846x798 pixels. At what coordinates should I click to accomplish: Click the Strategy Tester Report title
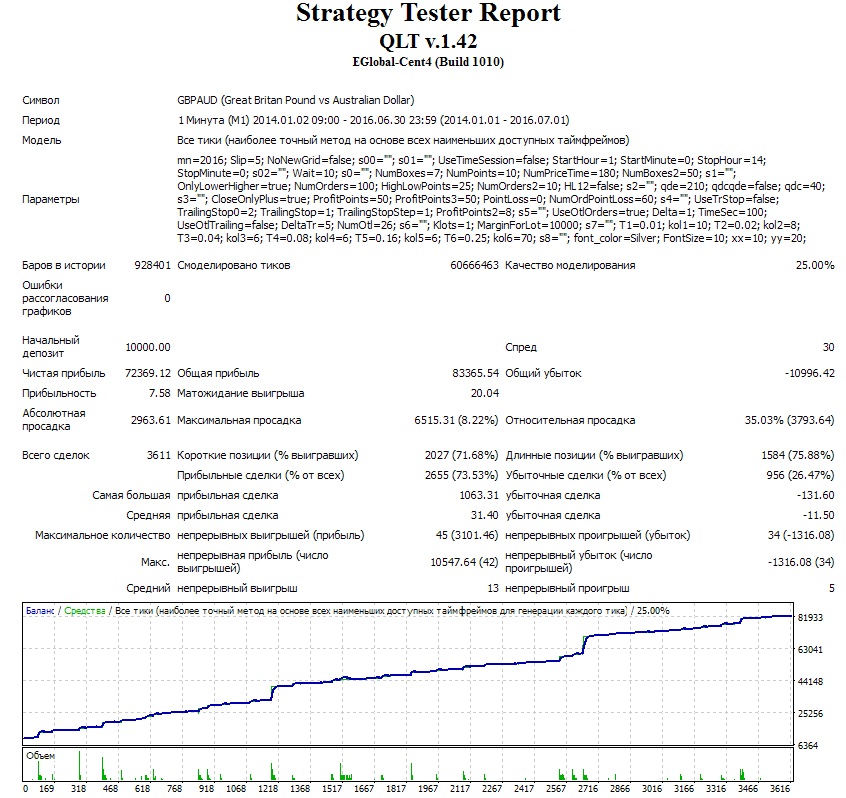click(x=428, y=14)
